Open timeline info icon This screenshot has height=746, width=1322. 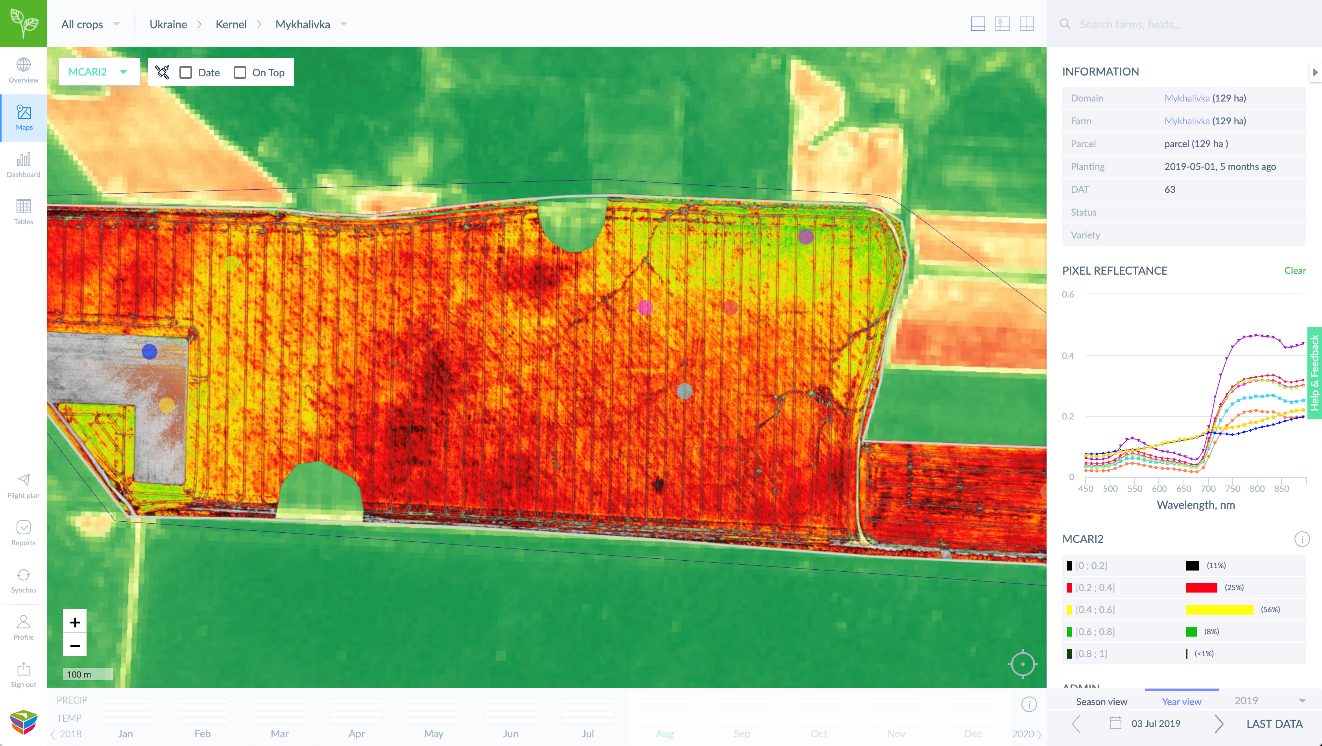1029,704
